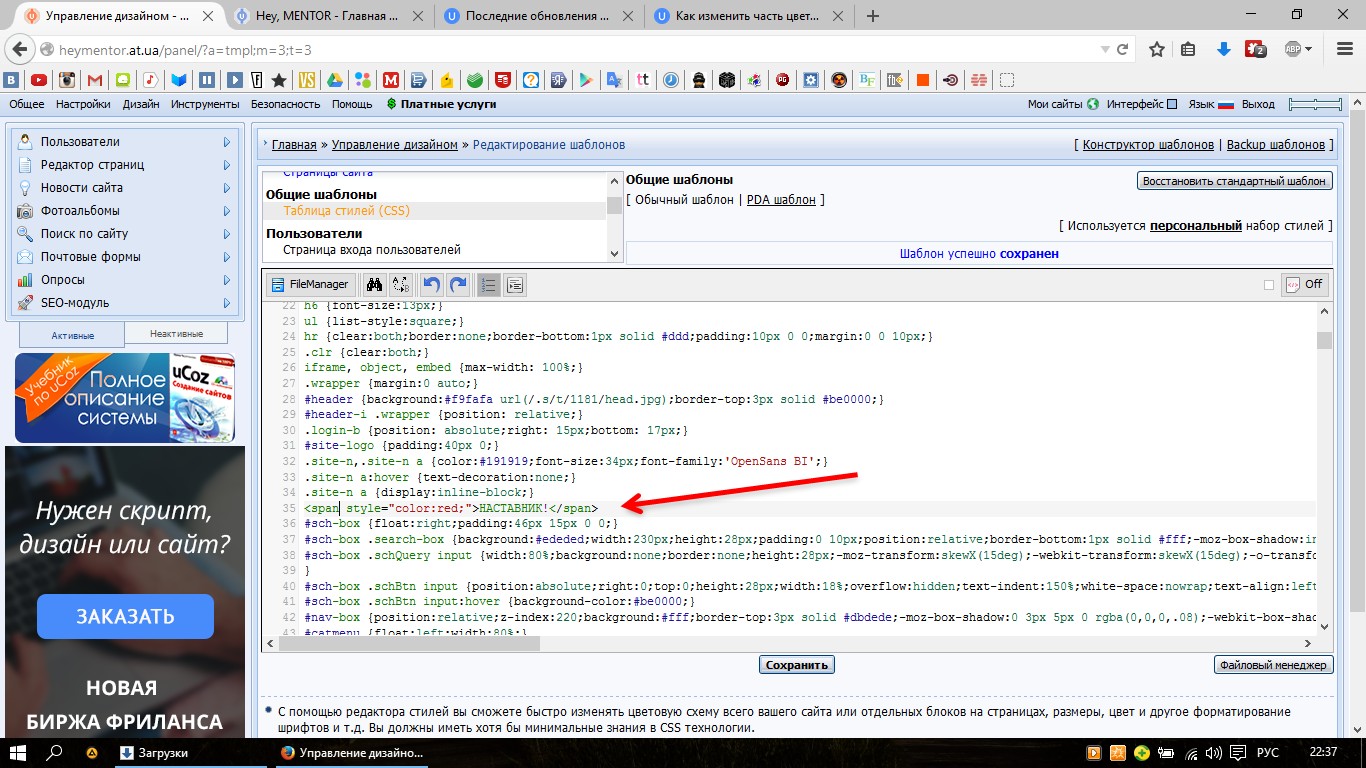Open the Дизайн menu

[141, 104]
